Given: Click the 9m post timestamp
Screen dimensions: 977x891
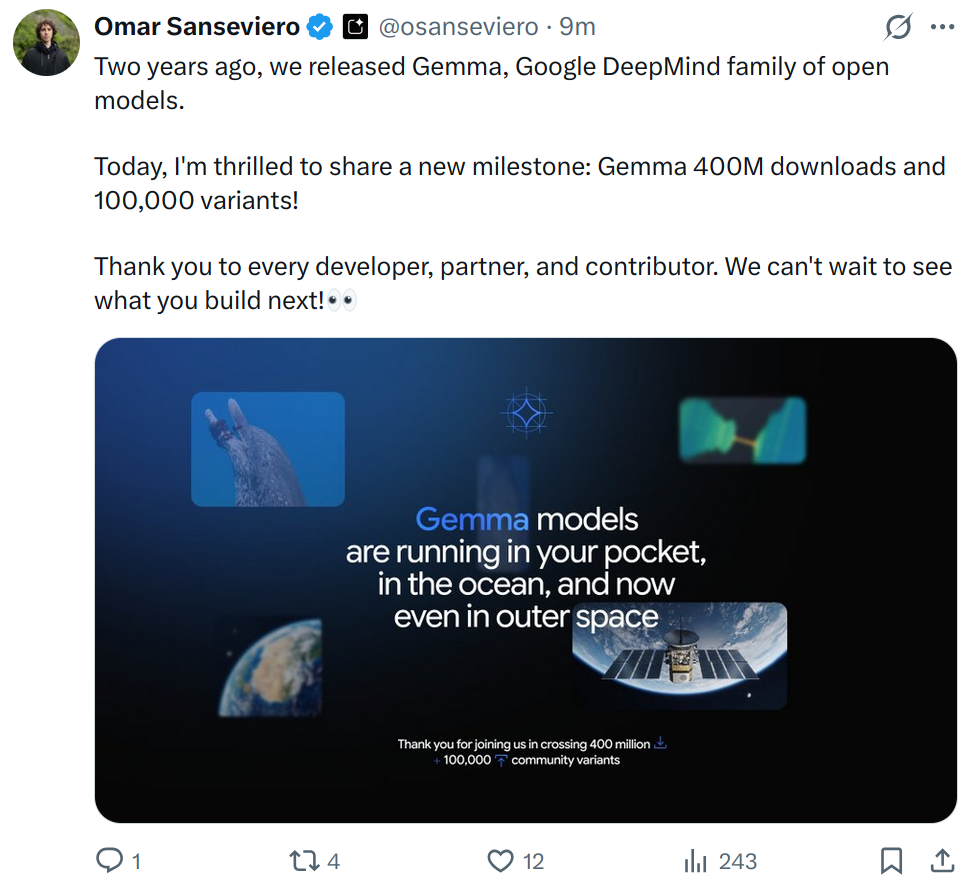Looking at the screenshot, I should 577,27.
